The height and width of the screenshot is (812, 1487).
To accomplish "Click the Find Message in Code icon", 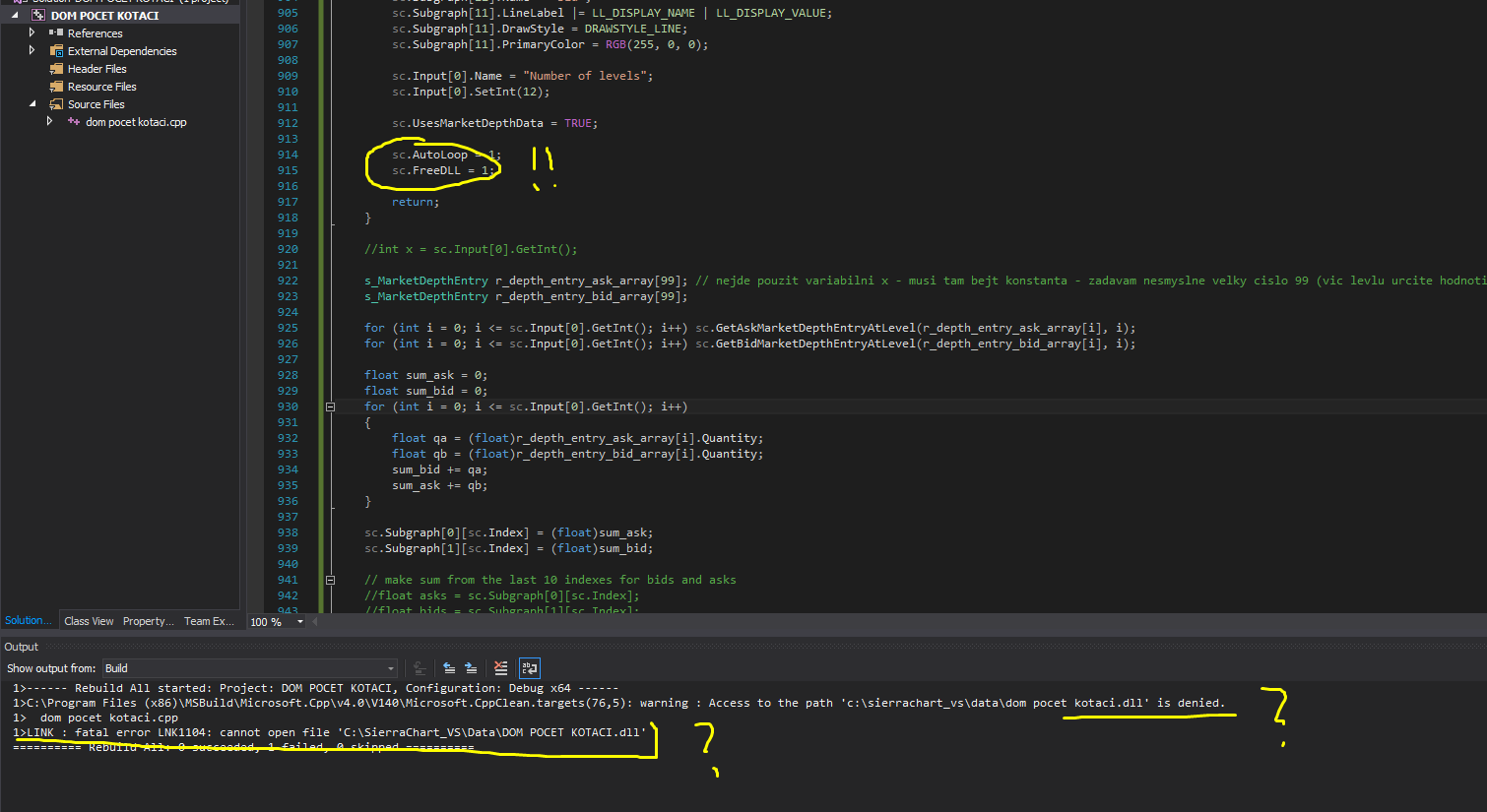I will point(420,668).
